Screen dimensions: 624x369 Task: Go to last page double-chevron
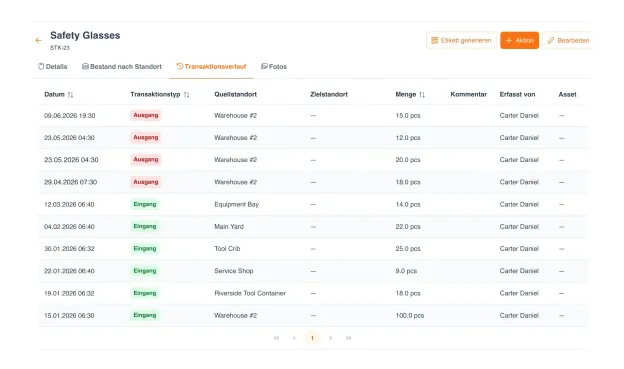[x=348, y=338]
